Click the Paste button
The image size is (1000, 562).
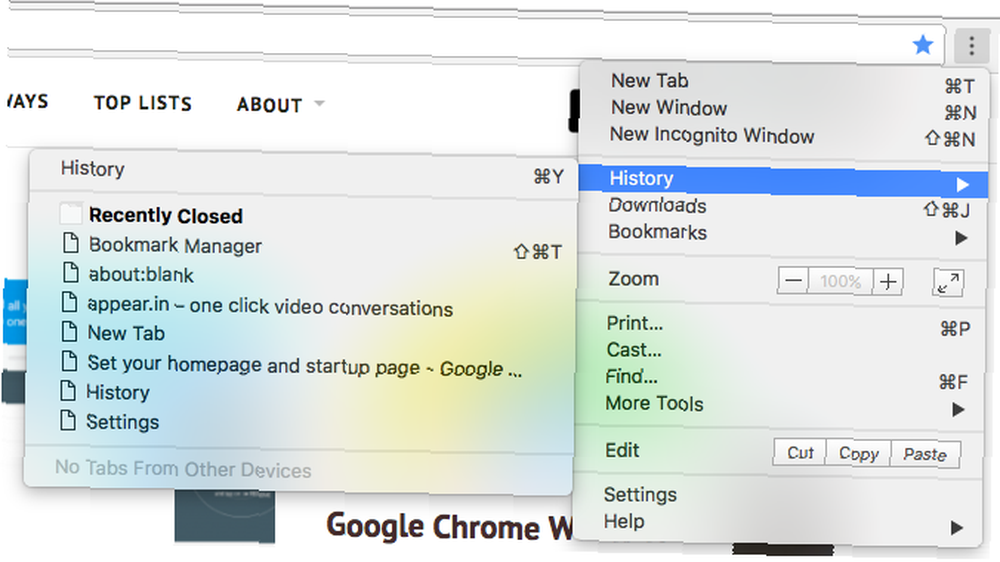(925, 454)
